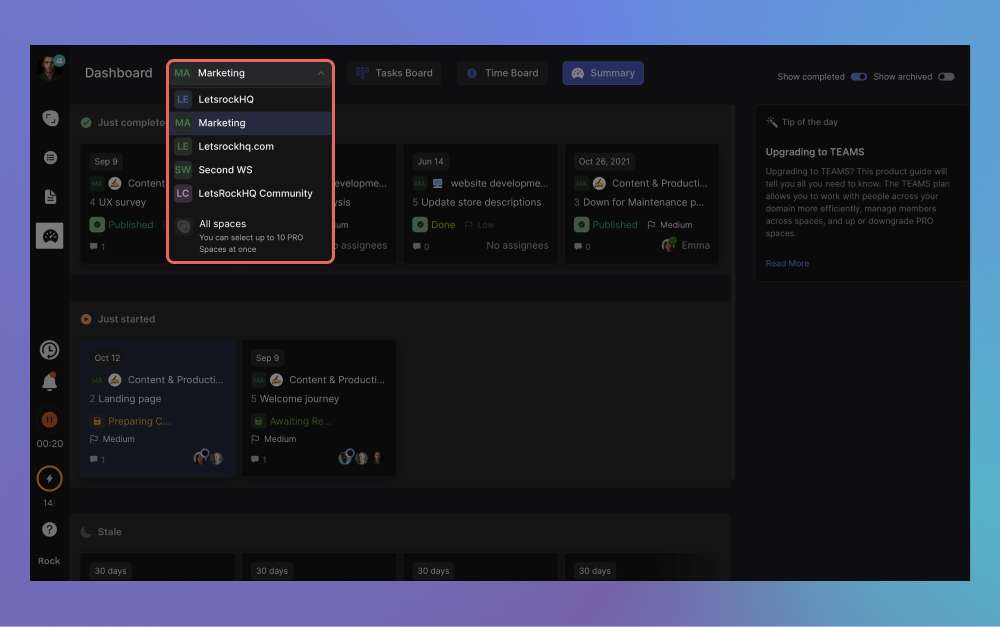Click the Dashboard page title
Screen dimensions: 1000x627
click(x=119, y=73)
